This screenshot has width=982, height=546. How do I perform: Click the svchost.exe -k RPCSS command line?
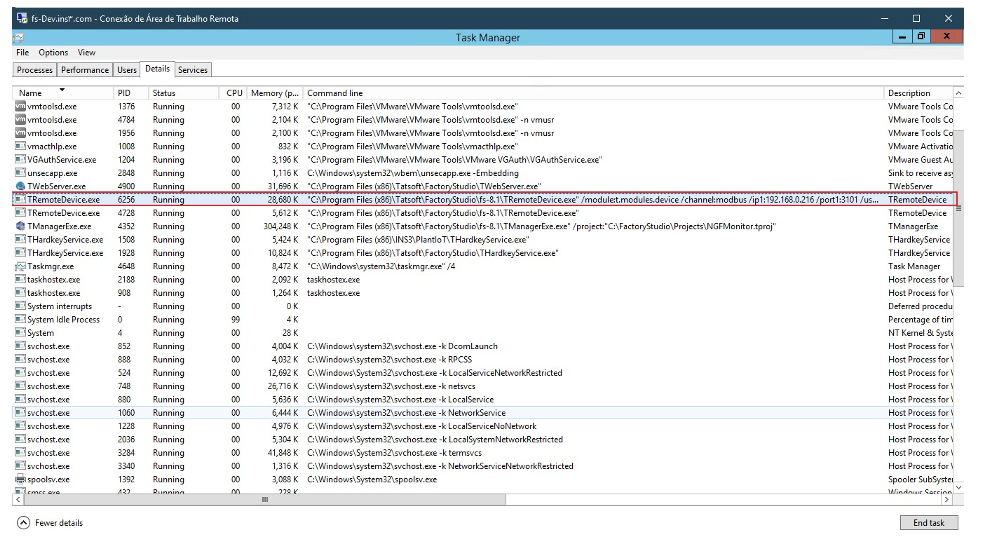(390, 359)
